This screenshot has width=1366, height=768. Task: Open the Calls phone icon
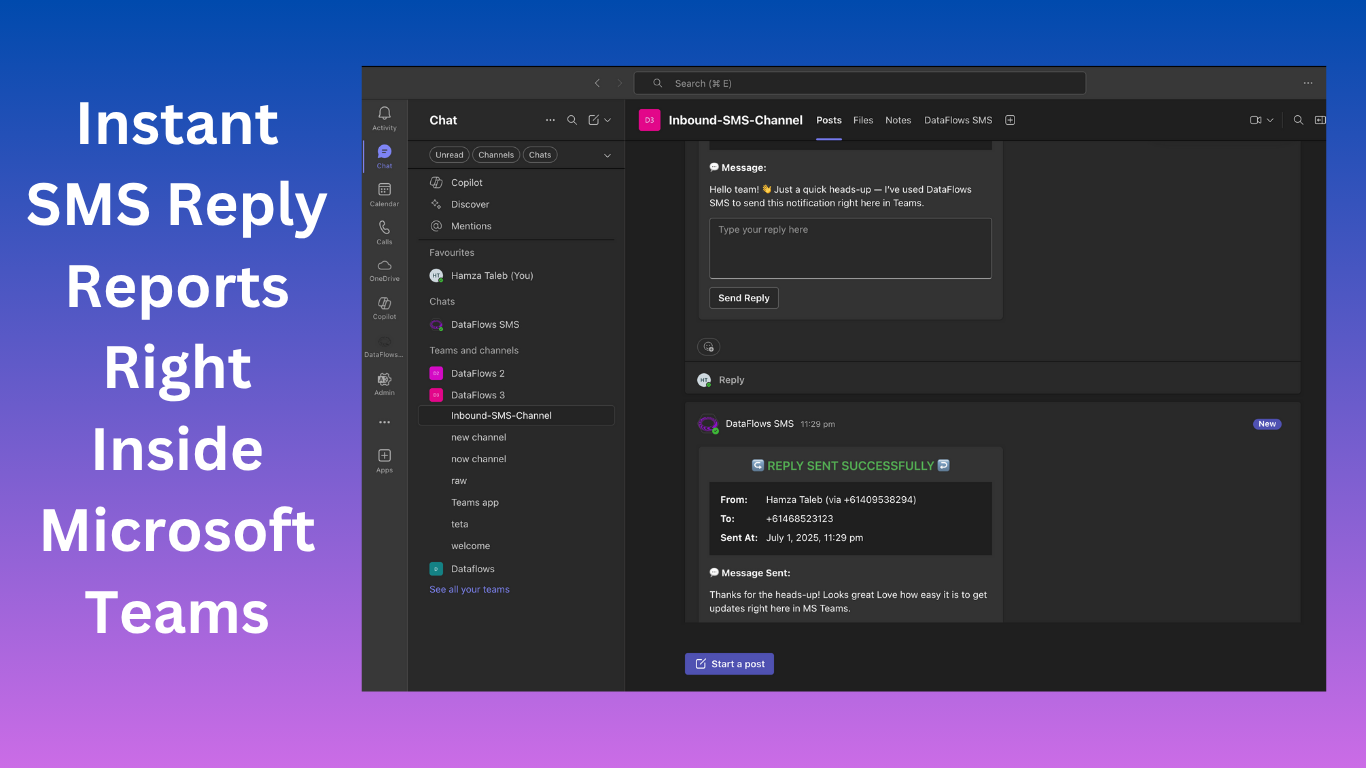click(x=384, y=231)
